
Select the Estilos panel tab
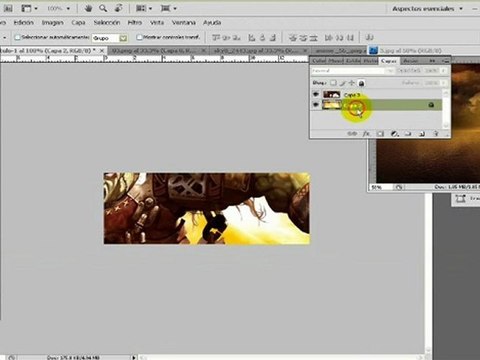[353, 61]
